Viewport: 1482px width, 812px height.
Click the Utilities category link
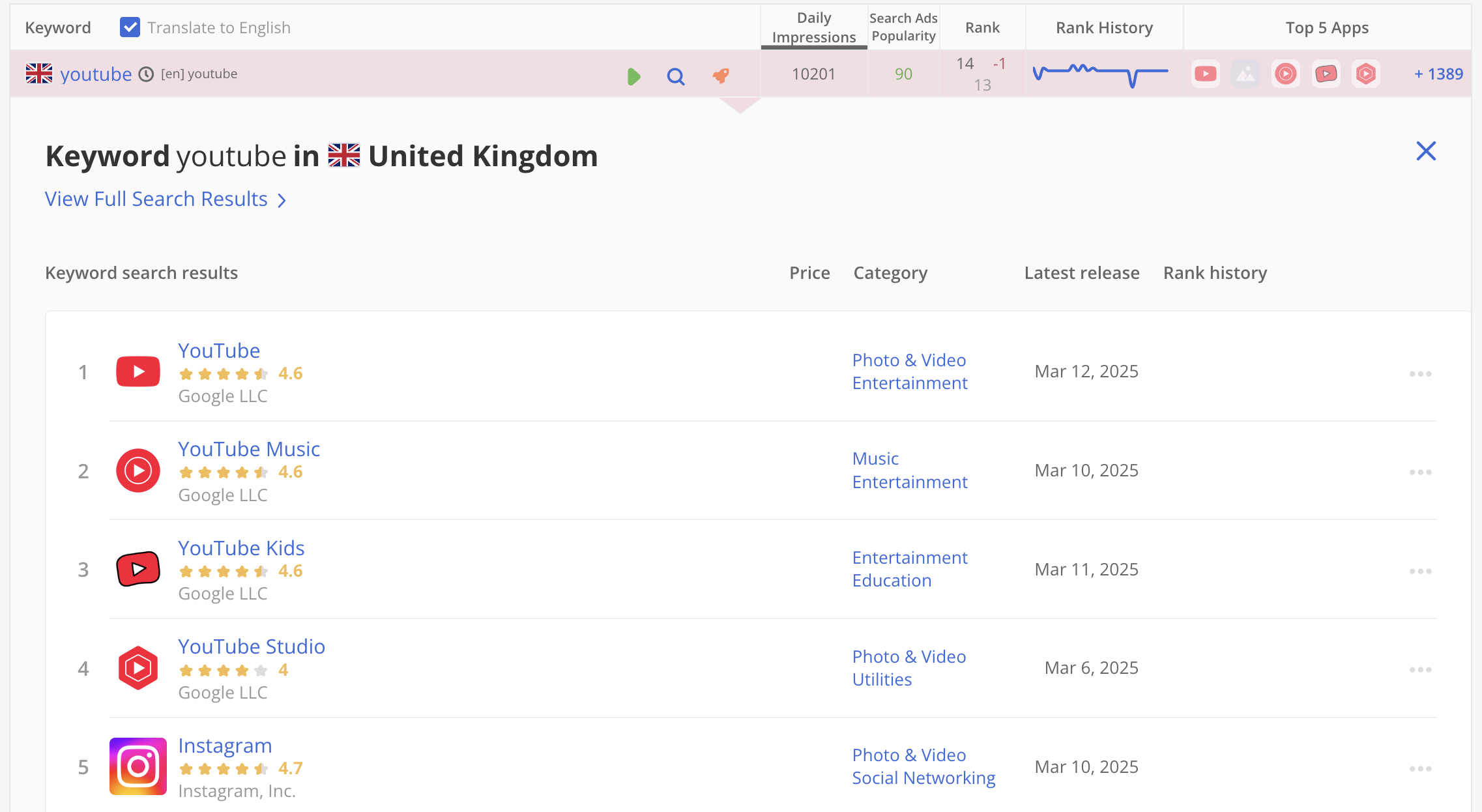[882, 680]
